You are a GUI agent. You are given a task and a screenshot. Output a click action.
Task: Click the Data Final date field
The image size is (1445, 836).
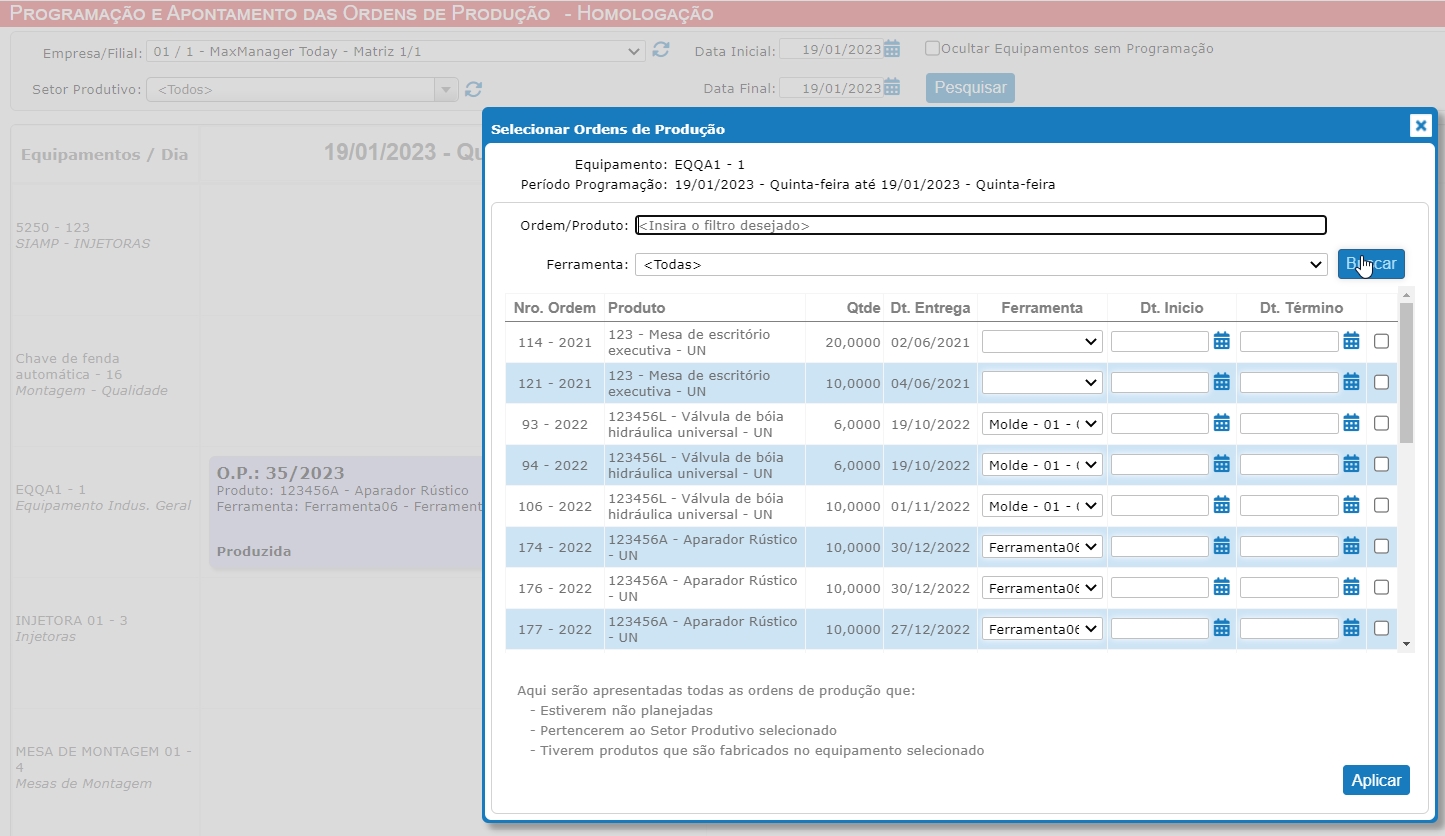pyautogui.click(x=830, y=88)
